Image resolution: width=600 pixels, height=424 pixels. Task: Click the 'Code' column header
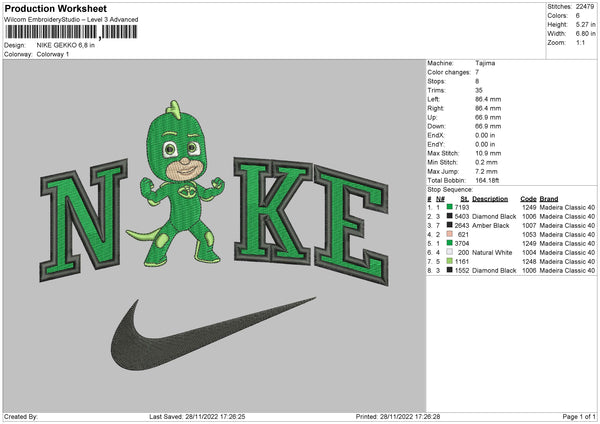point(528,199)
